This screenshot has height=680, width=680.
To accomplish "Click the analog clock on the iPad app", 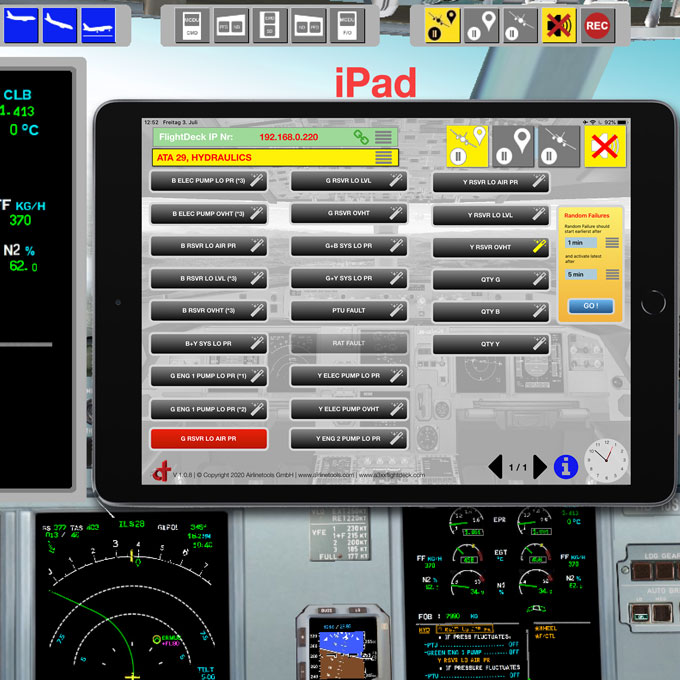I will coord(606,460).
